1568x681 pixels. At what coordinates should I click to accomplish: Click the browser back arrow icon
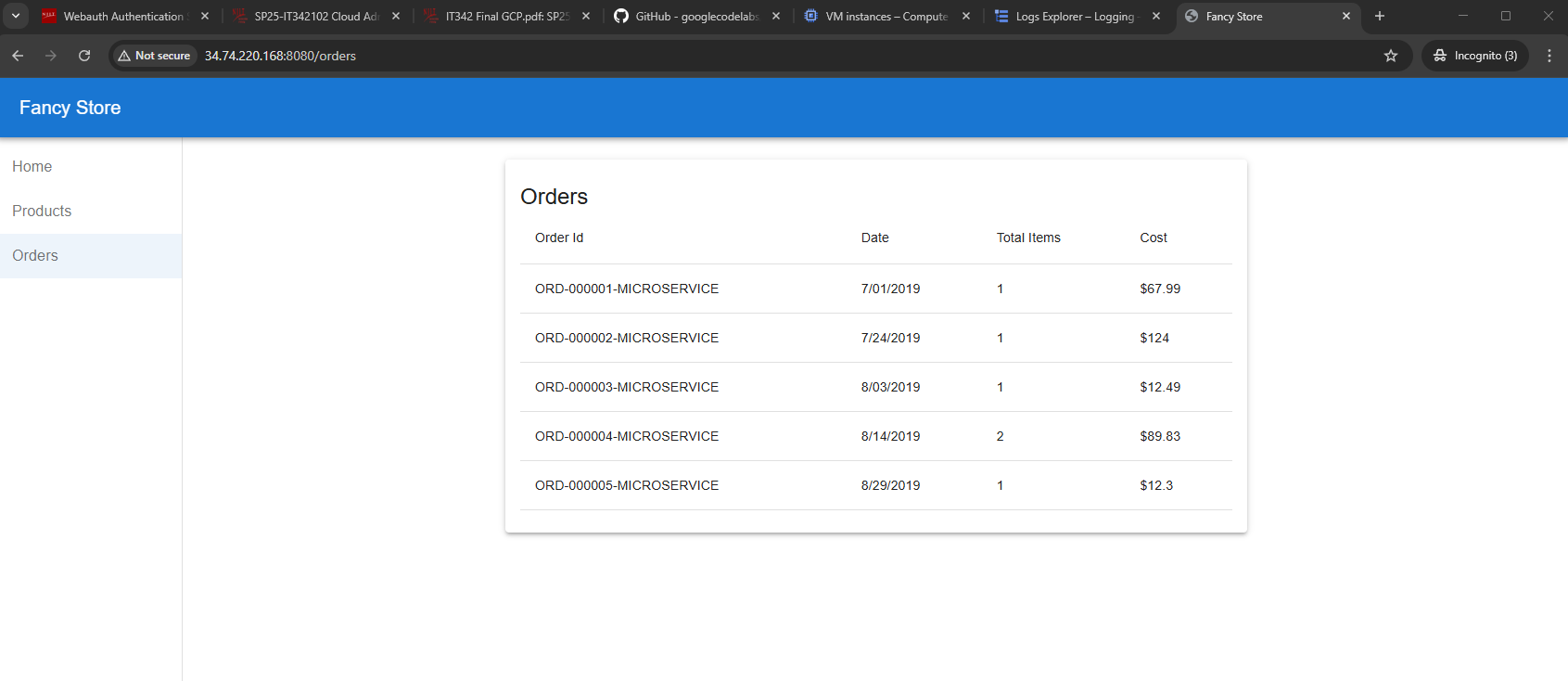pyautogui.click(x=18, y=56)
